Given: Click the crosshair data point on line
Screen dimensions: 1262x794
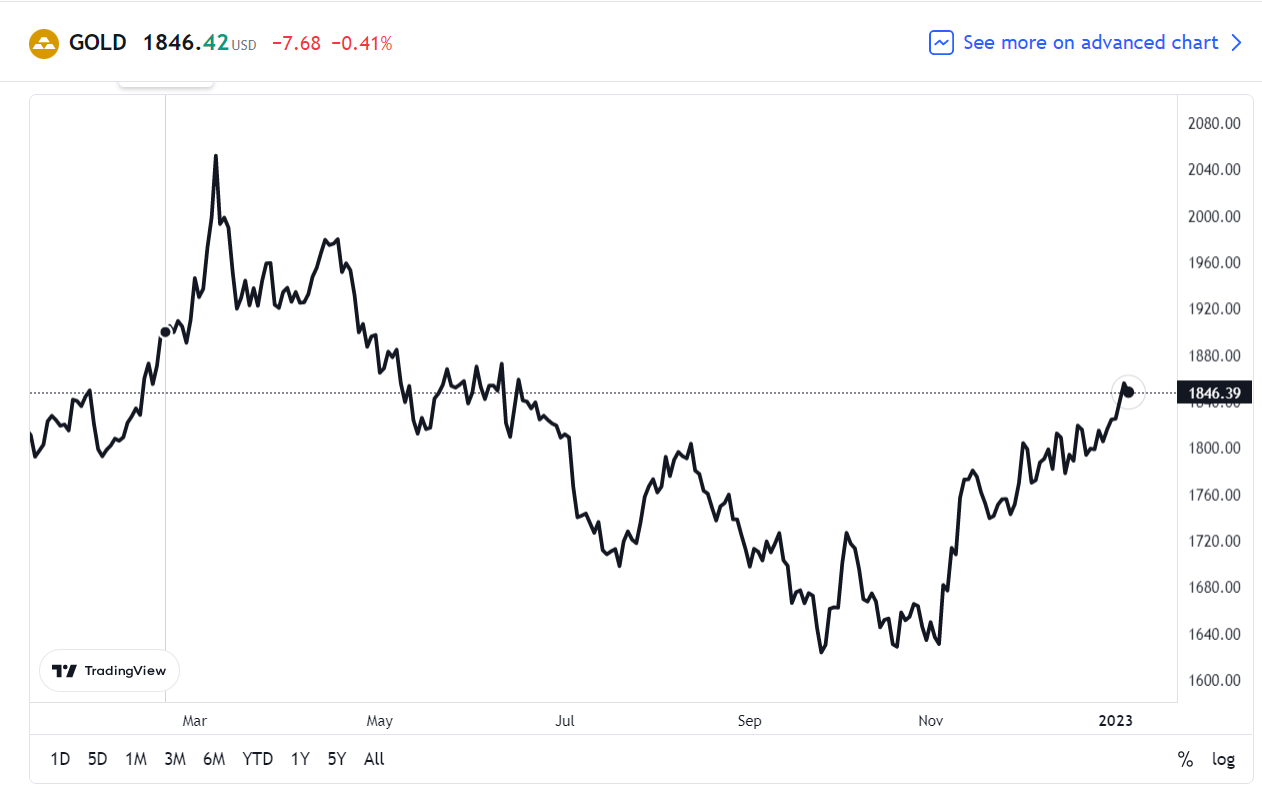Looking at the screenshot, I should point(165,332).
